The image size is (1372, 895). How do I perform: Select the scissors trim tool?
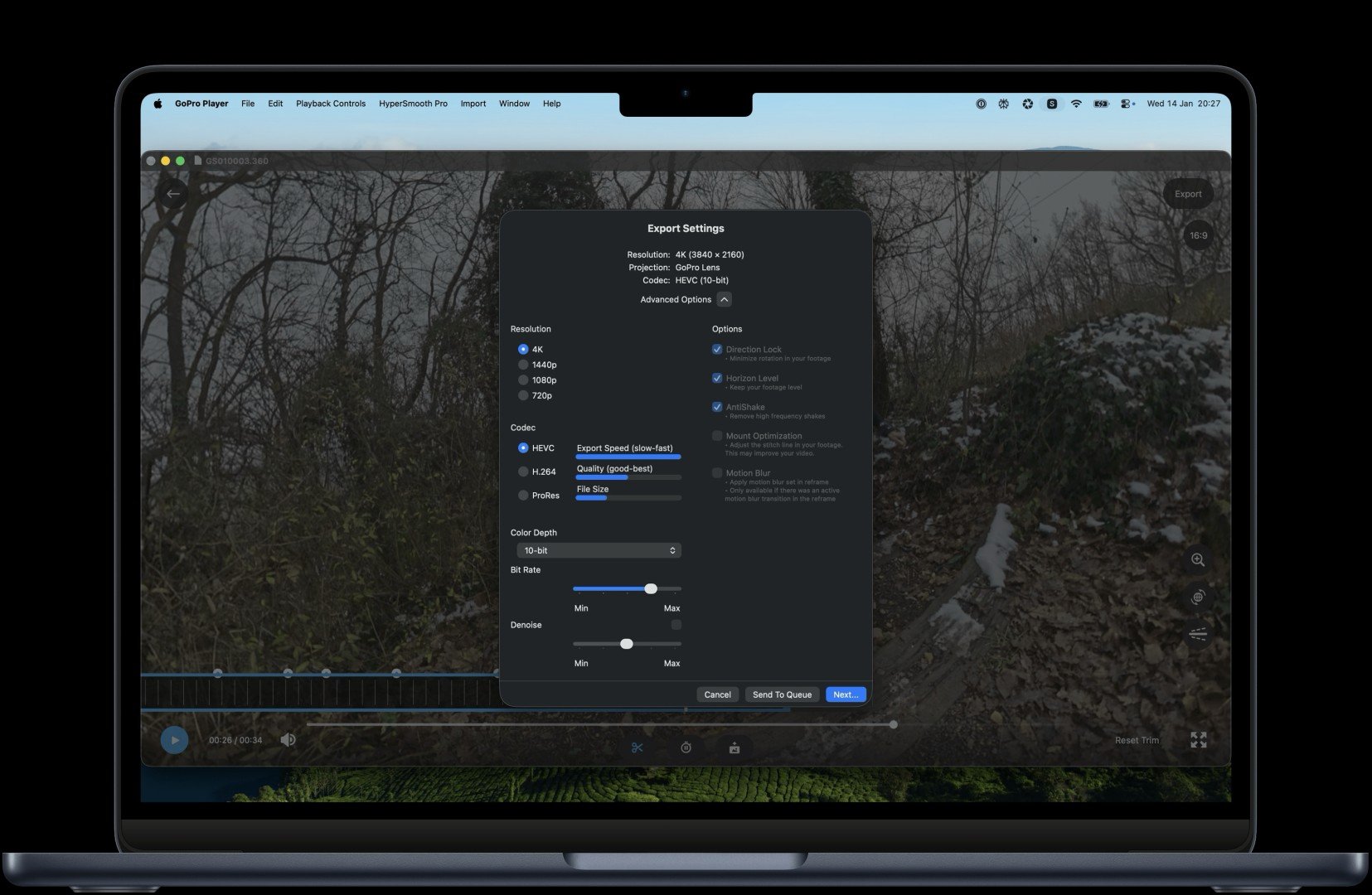pyautogui.click(x=637, y=747)
